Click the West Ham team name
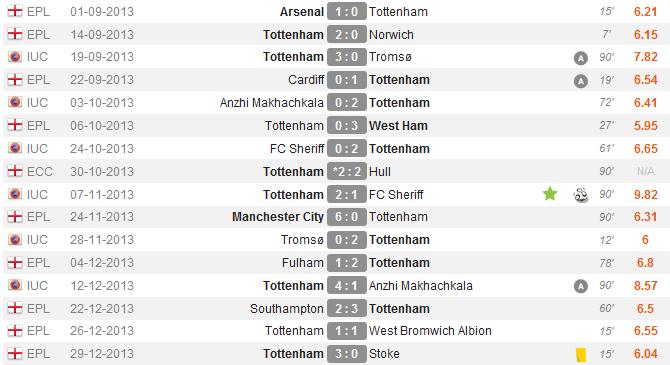This screenshot has height=365, width=670. click(x=398, y=126)
